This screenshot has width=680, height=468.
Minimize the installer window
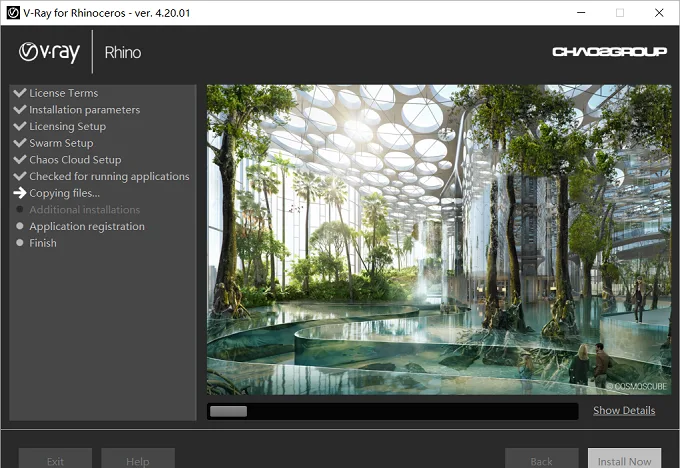click(581, 13)
